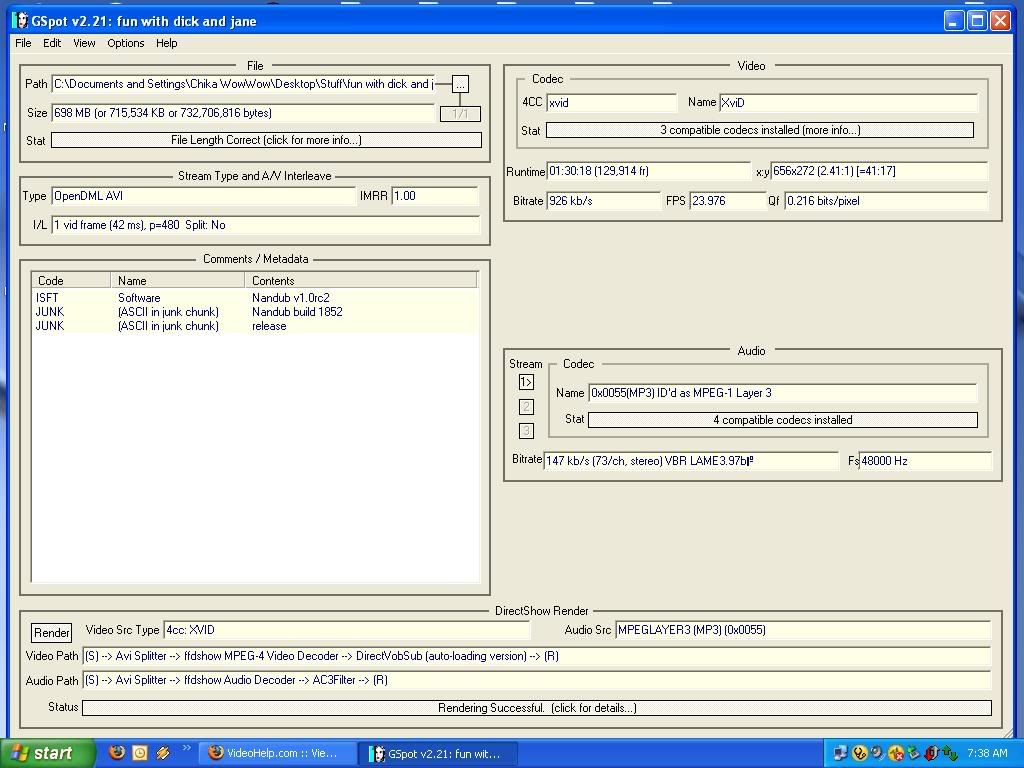1024x768 pixels.
Task: Click the Render button
Action: [52, 632]
